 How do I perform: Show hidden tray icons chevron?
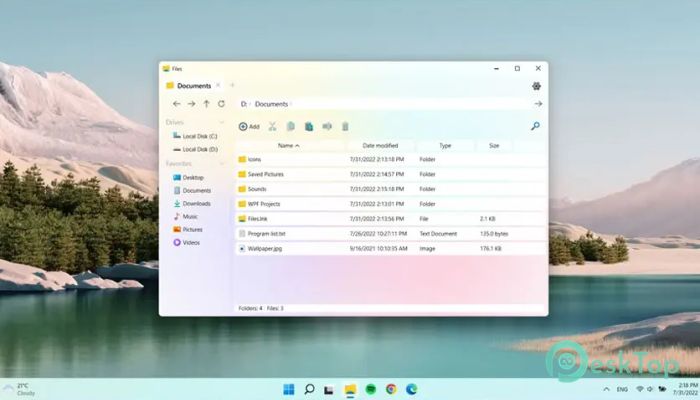click(606, 389)
